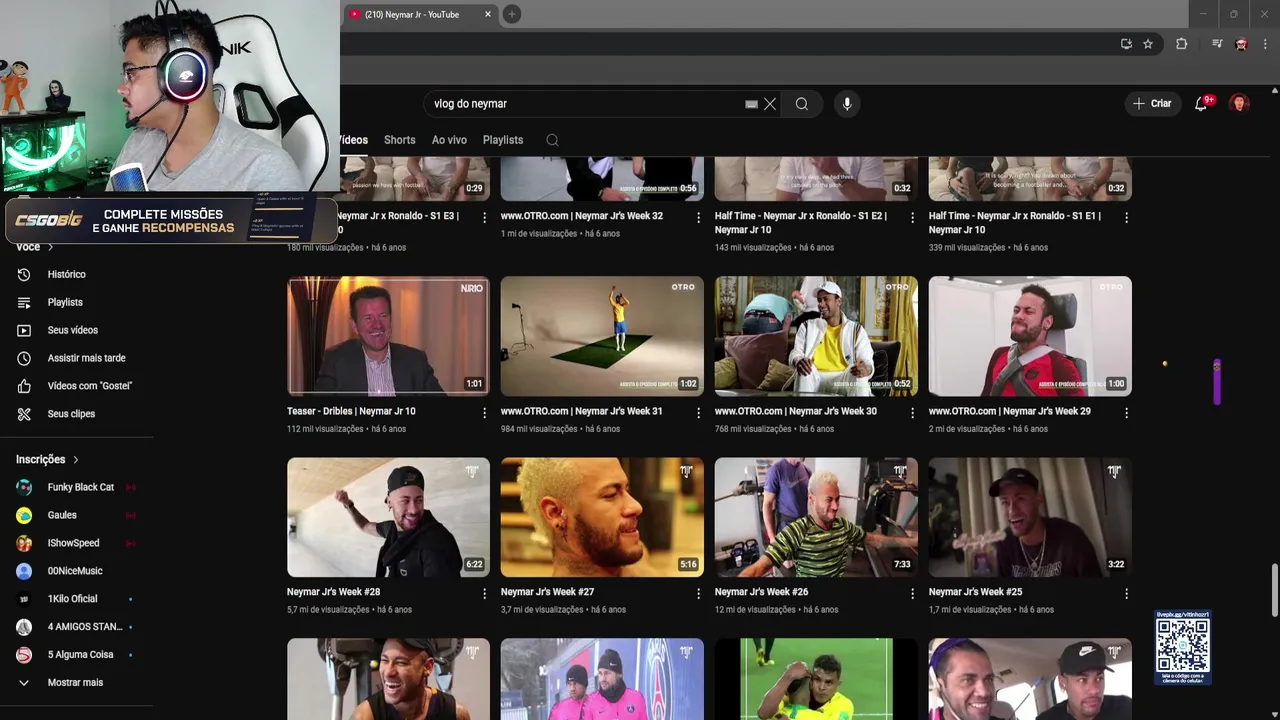The width and height of the screenshot is (1280, 720).
Task: Open the browser media control icon
Action: pos(1217,44)
